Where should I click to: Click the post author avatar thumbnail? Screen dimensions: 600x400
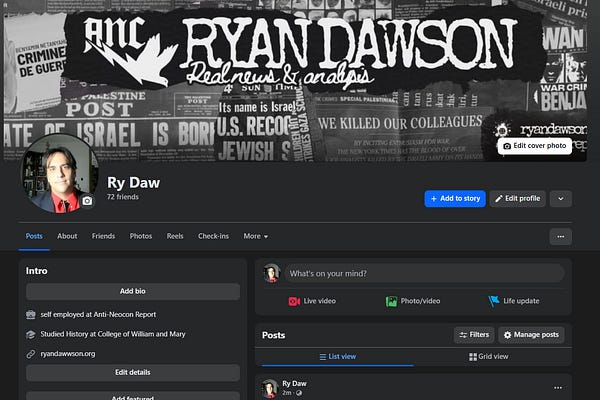(270, 389)
